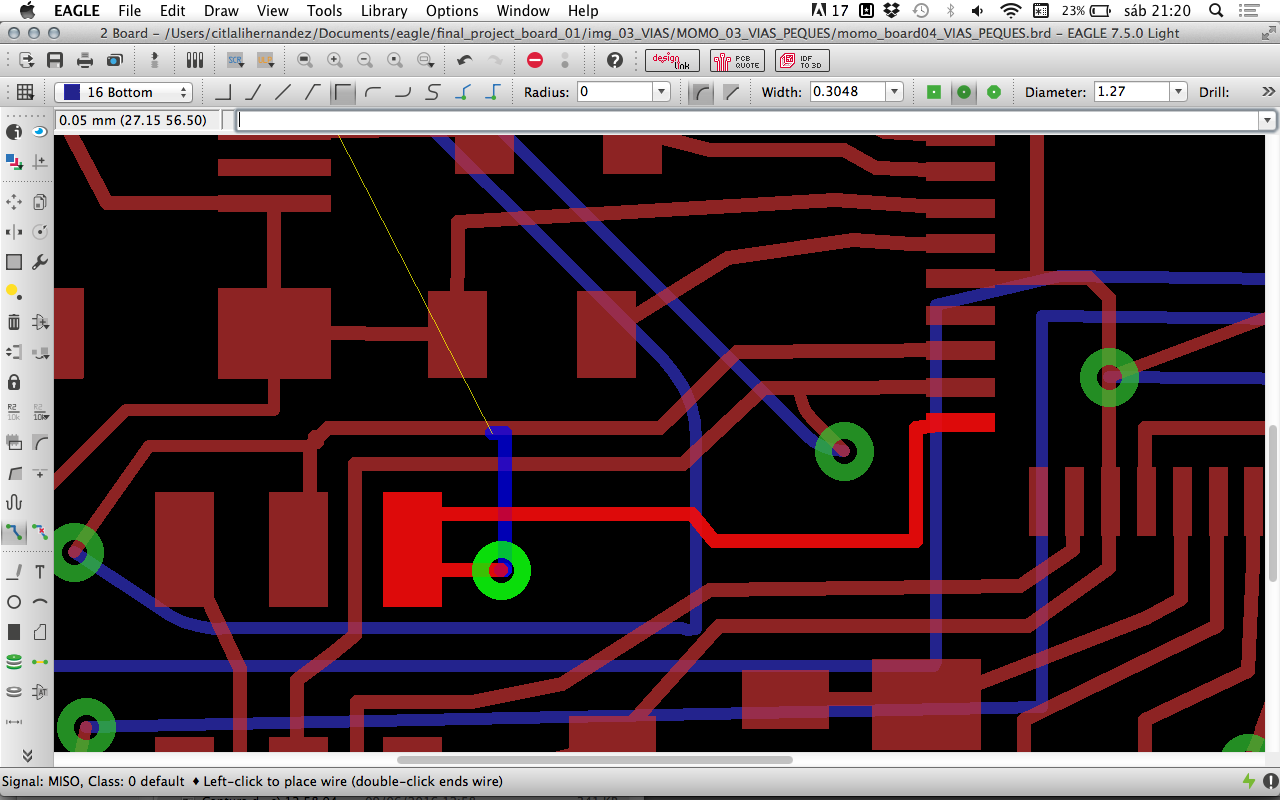Select the direct diagonal bend style
The width and height of the screenshot is (1280, 800).
[x=283, y=92]
